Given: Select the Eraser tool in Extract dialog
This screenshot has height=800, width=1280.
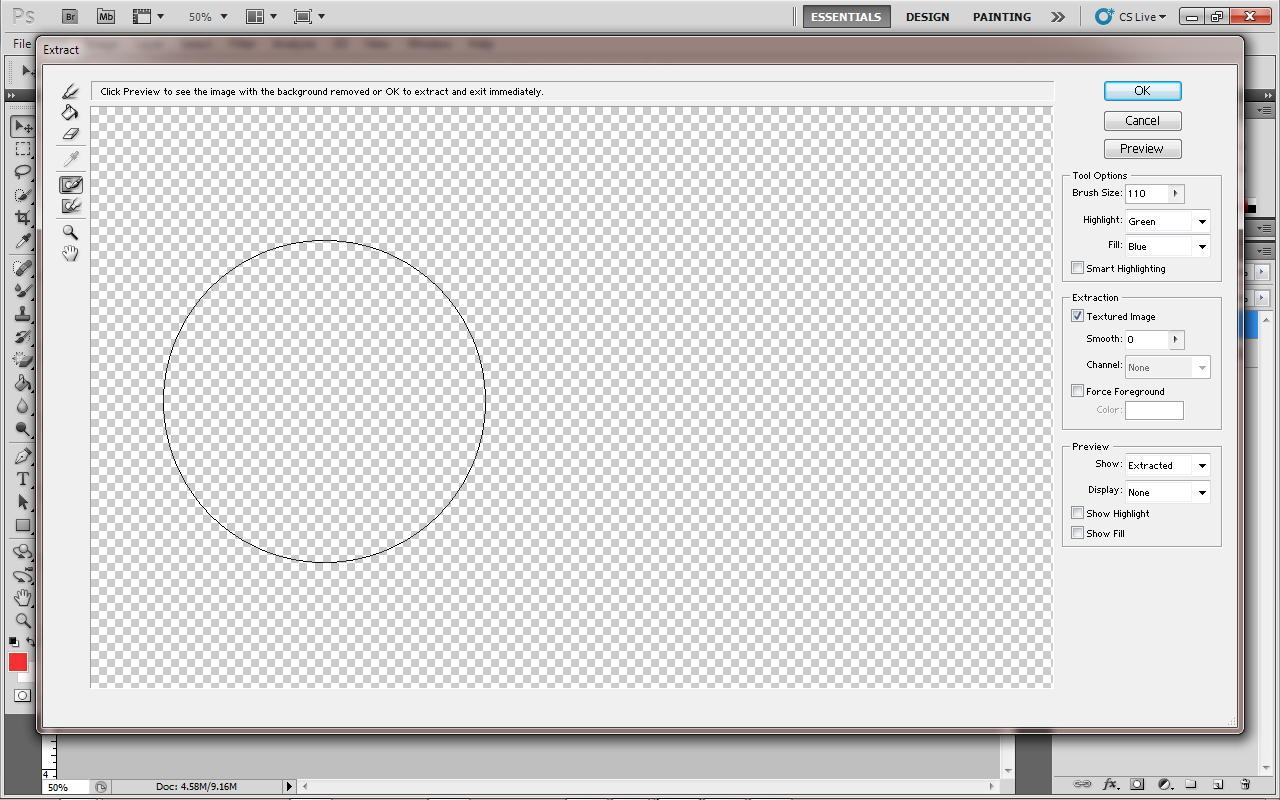Looking at the screenshot, I should (x=70, y=133).
